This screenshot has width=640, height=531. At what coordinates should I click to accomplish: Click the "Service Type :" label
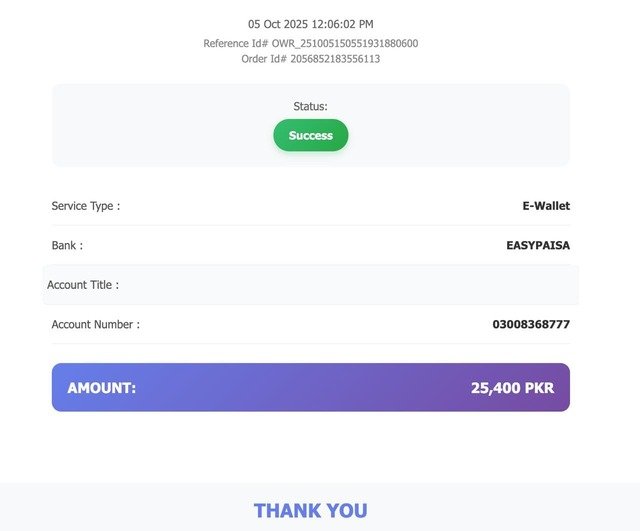coord(86,206)
